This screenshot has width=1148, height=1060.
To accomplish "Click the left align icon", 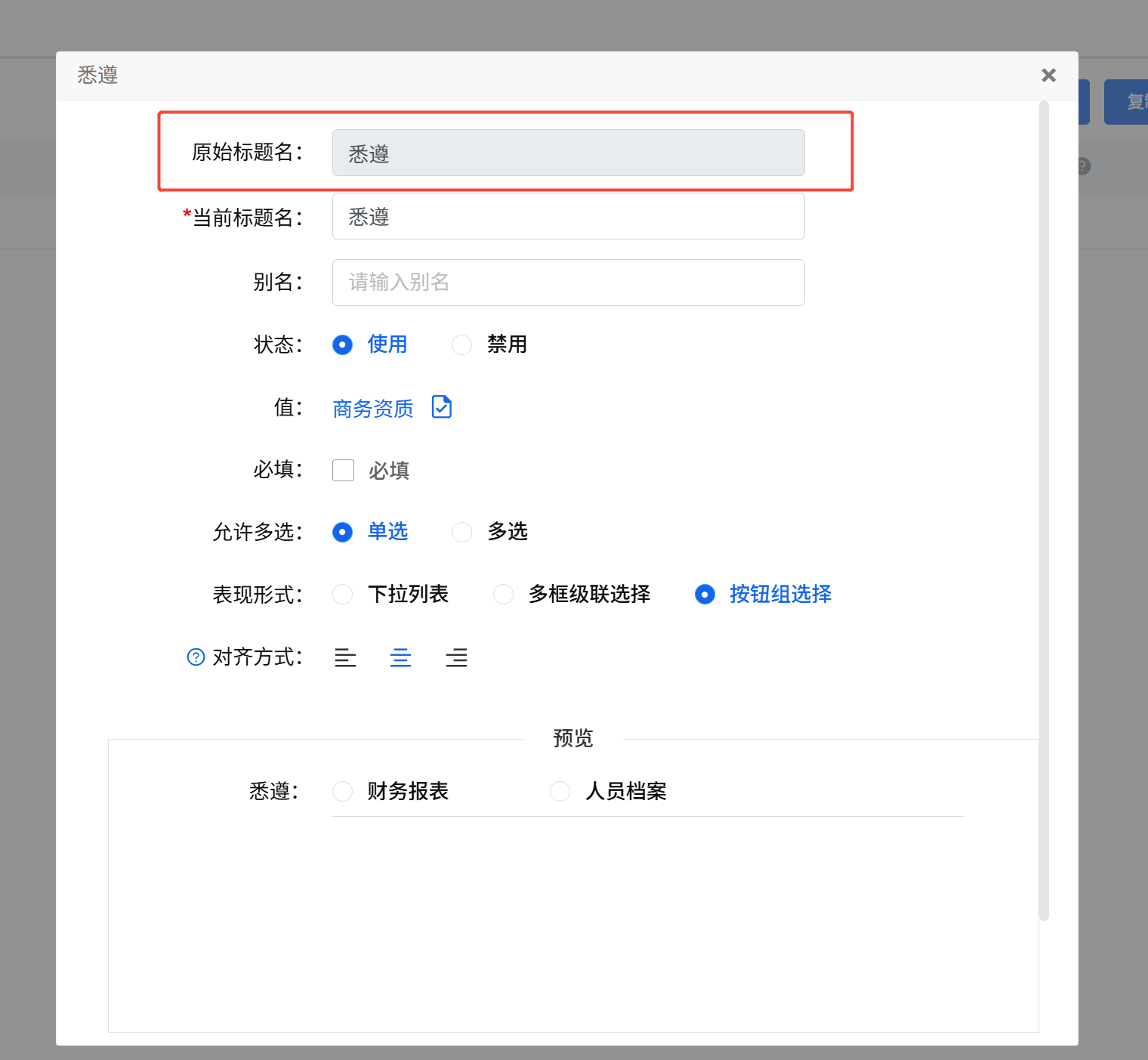I will pos(345,658).
